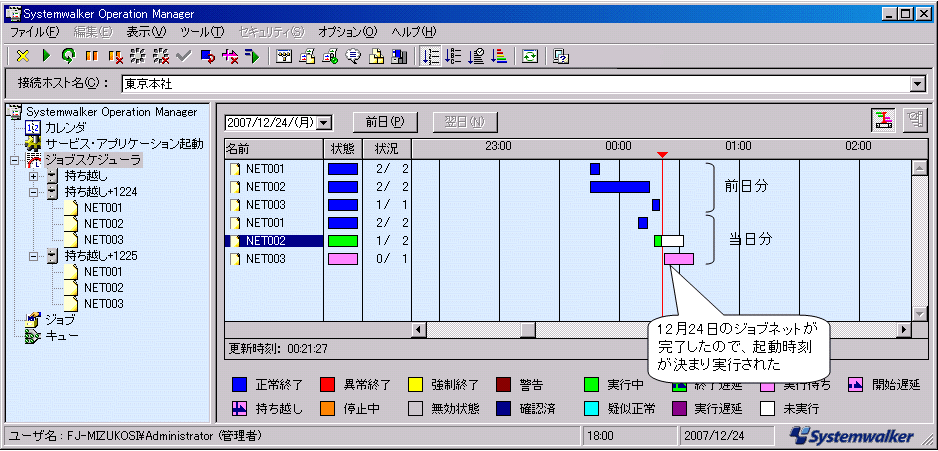Open the ヘルプ(H) menu
This screenshot has width=938, height=451.
click(413, 32)
